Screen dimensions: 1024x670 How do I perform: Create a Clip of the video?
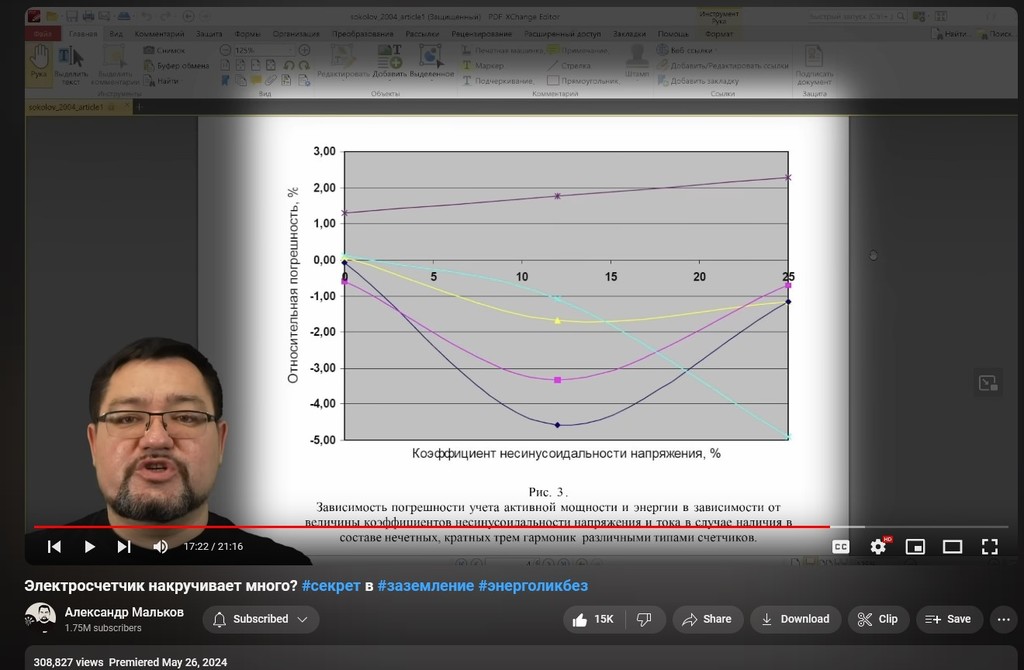878,619
